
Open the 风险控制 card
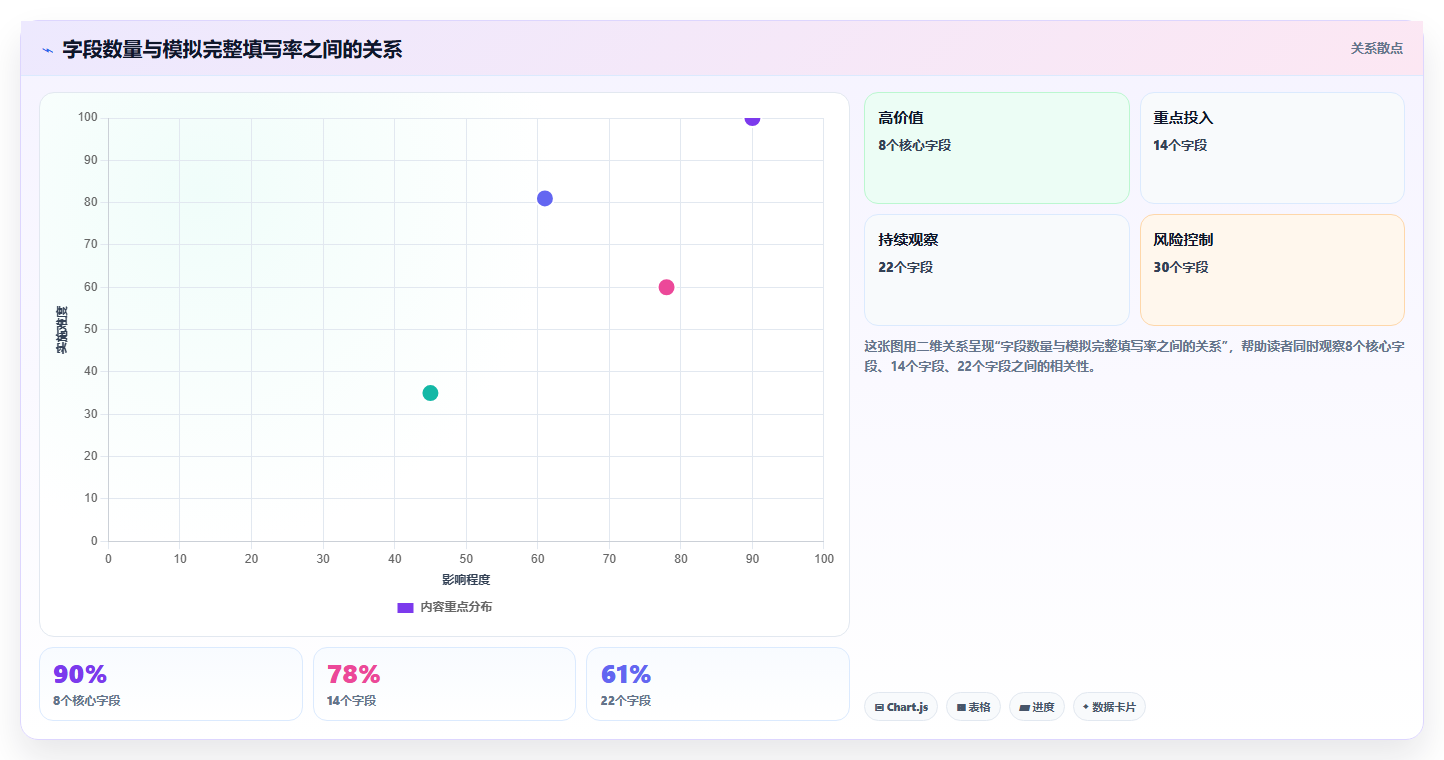1272,270
